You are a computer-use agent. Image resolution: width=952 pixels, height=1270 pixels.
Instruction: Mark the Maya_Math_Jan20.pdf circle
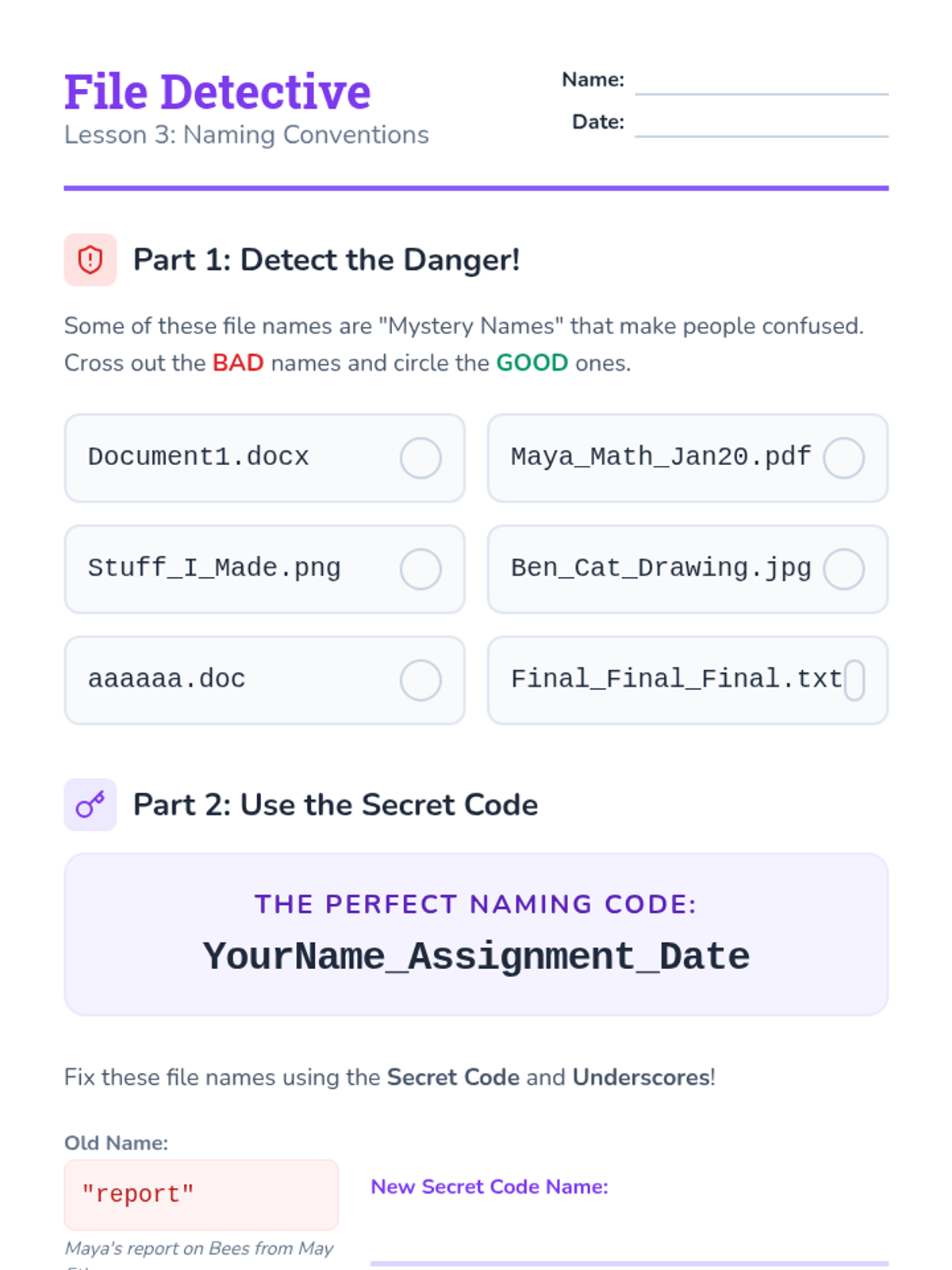click(x=843, y=458)
